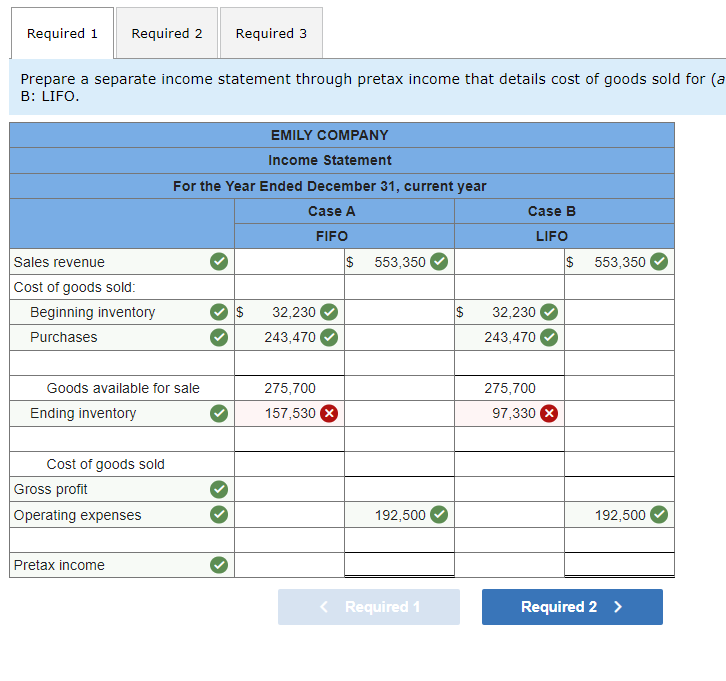726x681 pixels.
Task: Click check icon next to FIFO purchases 243,470
Action: coord(329,337)
